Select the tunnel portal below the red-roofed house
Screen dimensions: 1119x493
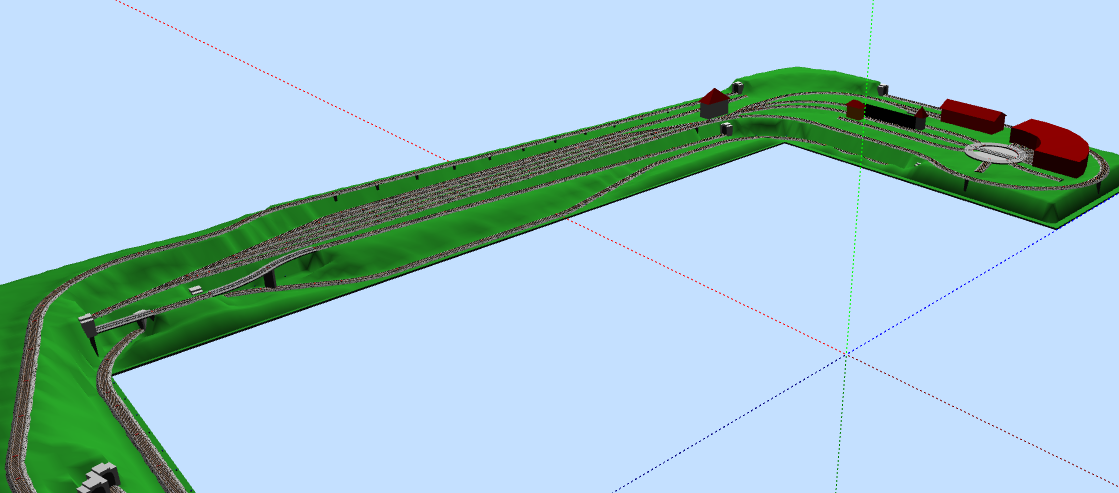tap(726, 128)
